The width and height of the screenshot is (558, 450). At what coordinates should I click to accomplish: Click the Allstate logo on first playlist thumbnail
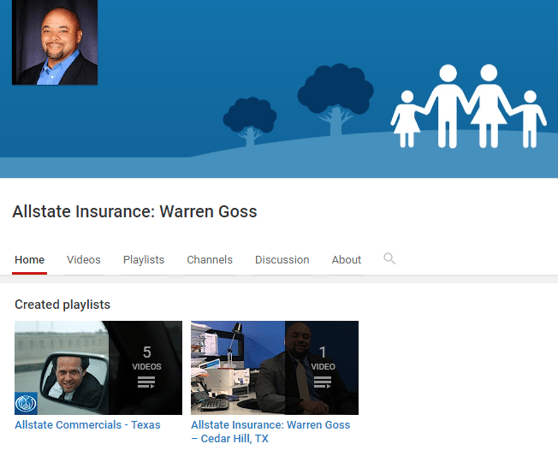[26, 403]
